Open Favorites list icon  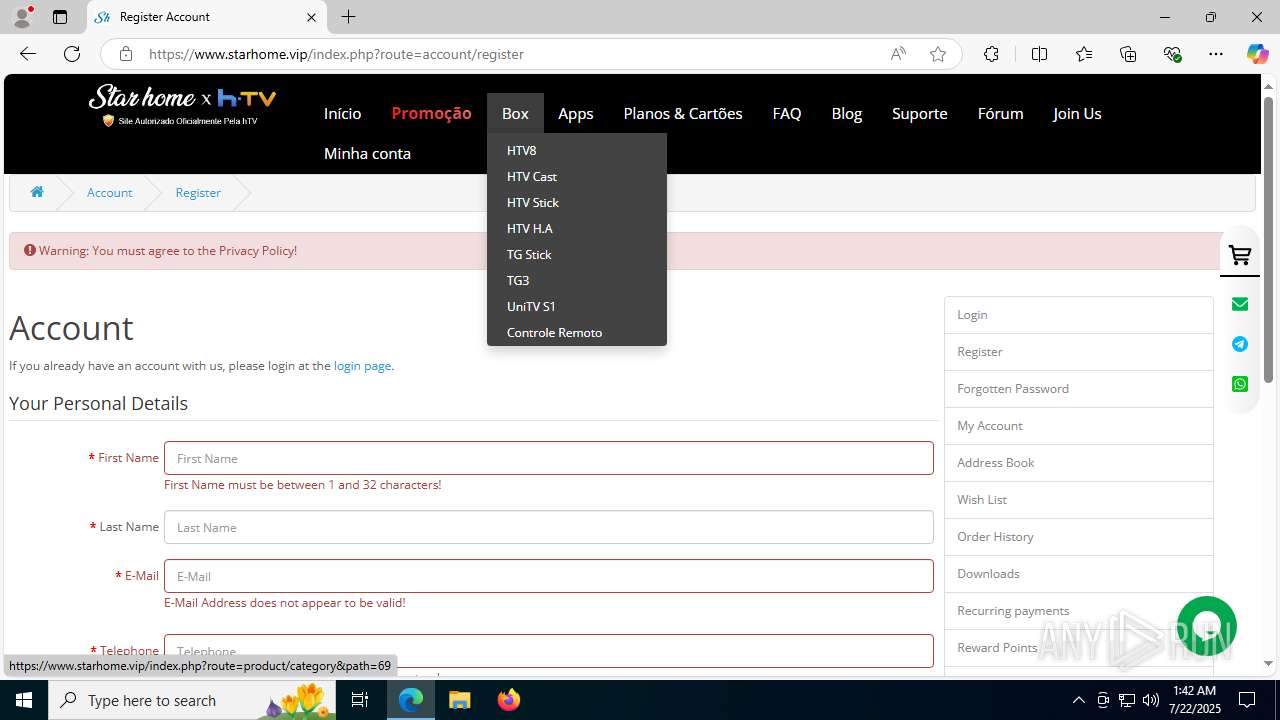click(x=1084, y=54)
